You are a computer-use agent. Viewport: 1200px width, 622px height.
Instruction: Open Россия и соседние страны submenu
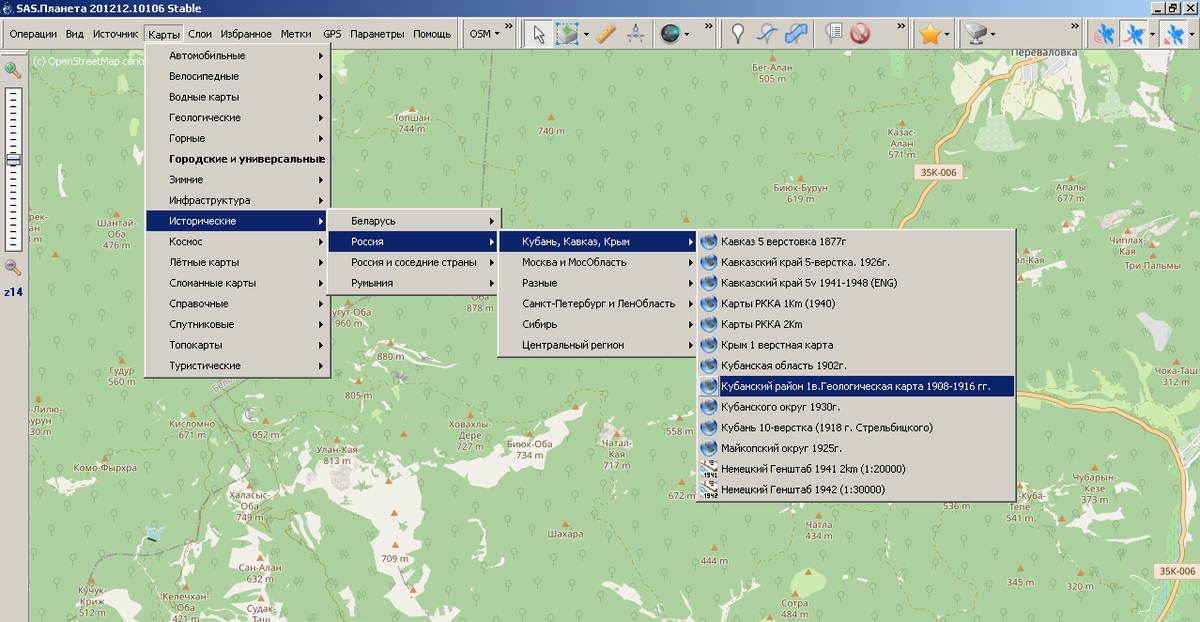click(413, 262)
